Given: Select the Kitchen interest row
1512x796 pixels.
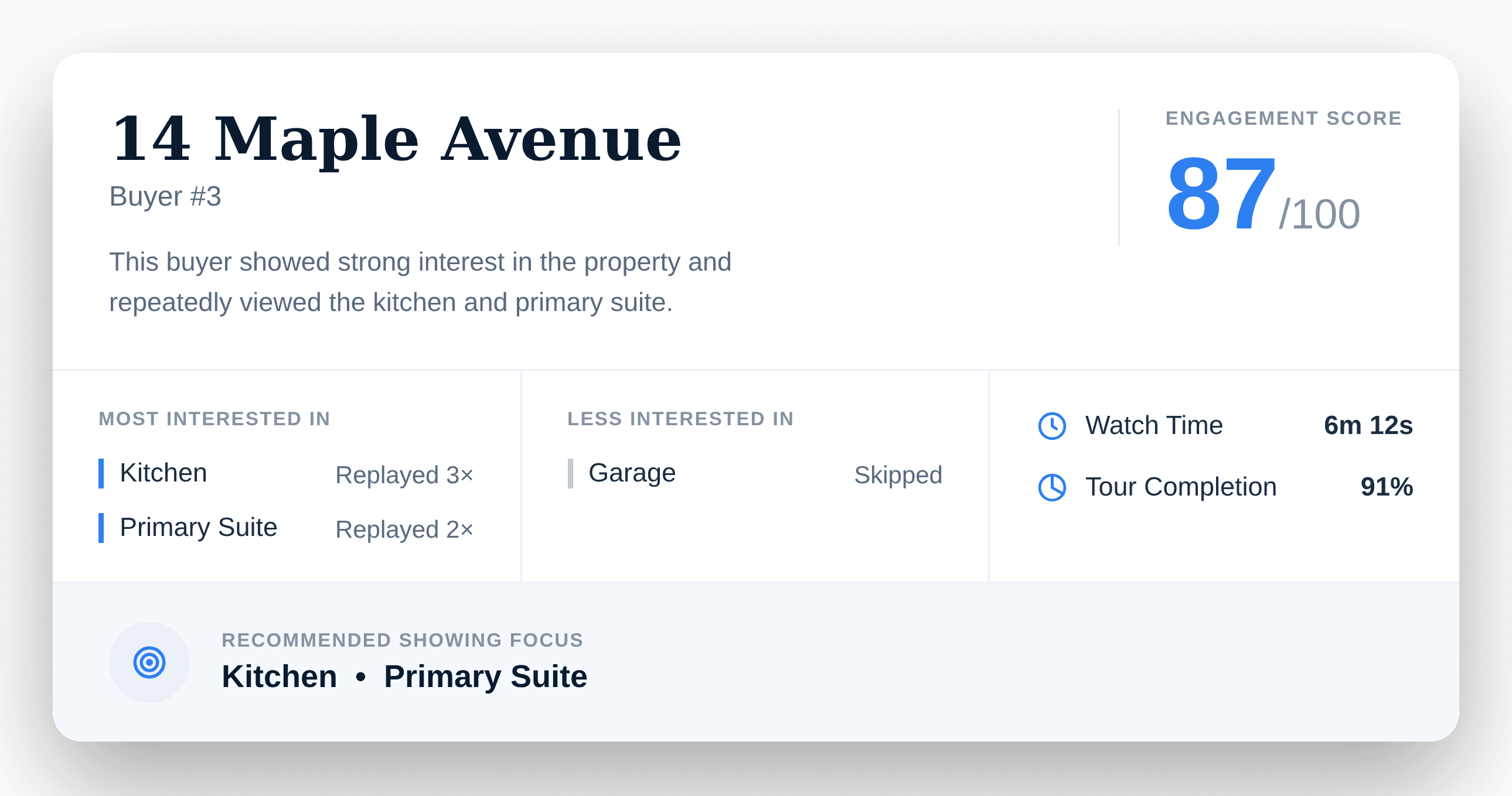Looking at the screenshot, I should 286,473.
